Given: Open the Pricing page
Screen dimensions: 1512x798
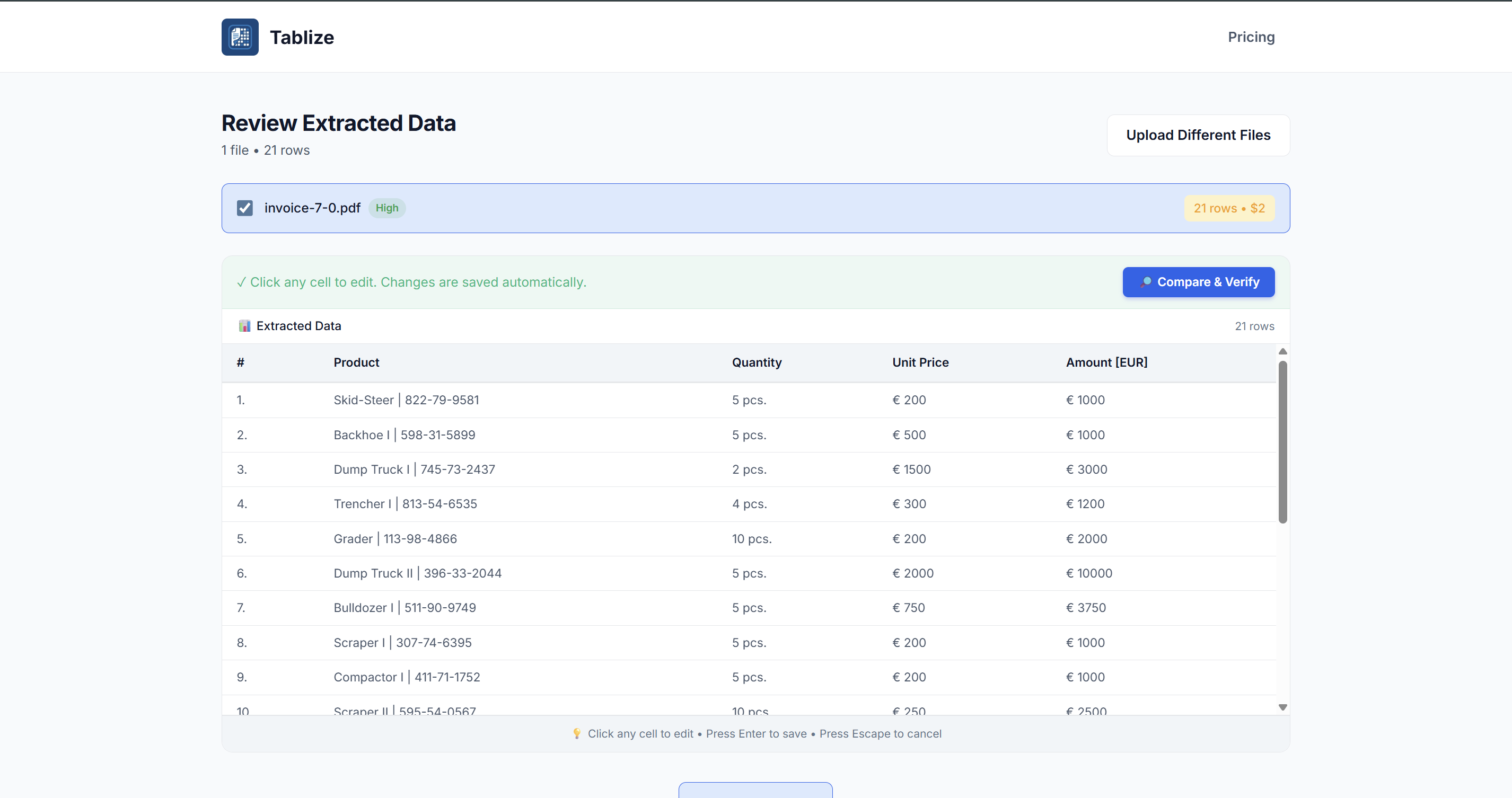Looking at the screenshot, I should point(1251,37).
